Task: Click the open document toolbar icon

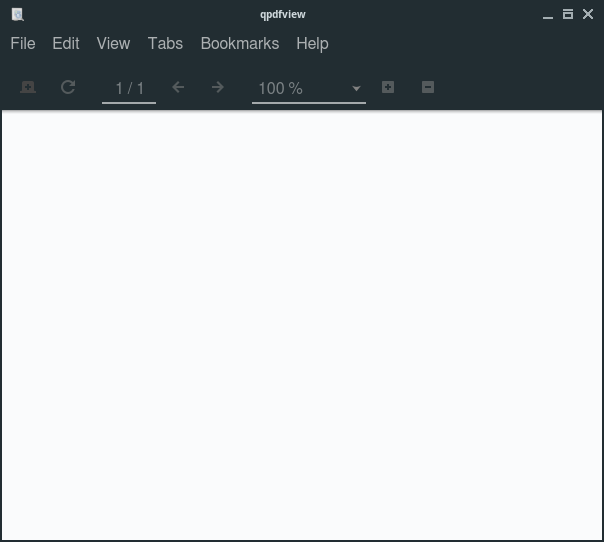Action: point(28,87)
